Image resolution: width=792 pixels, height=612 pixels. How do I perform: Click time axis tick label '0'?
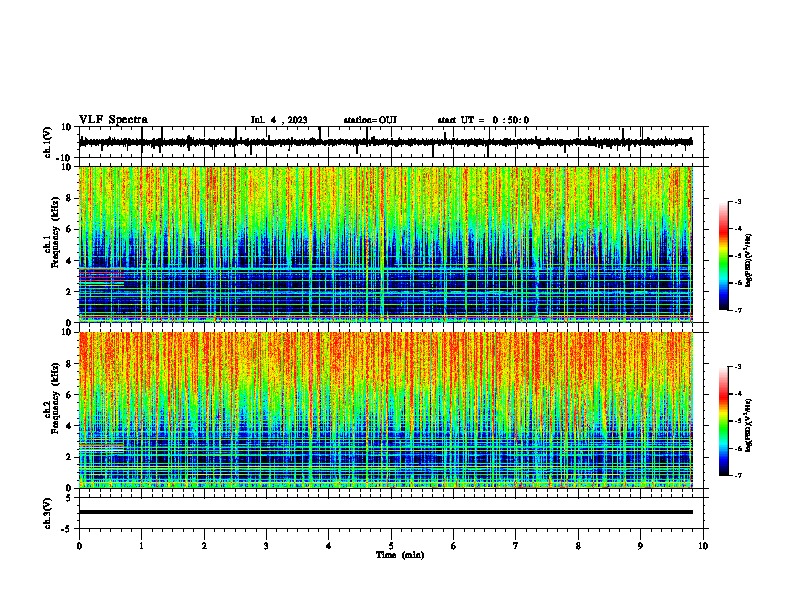pos(79,546)
